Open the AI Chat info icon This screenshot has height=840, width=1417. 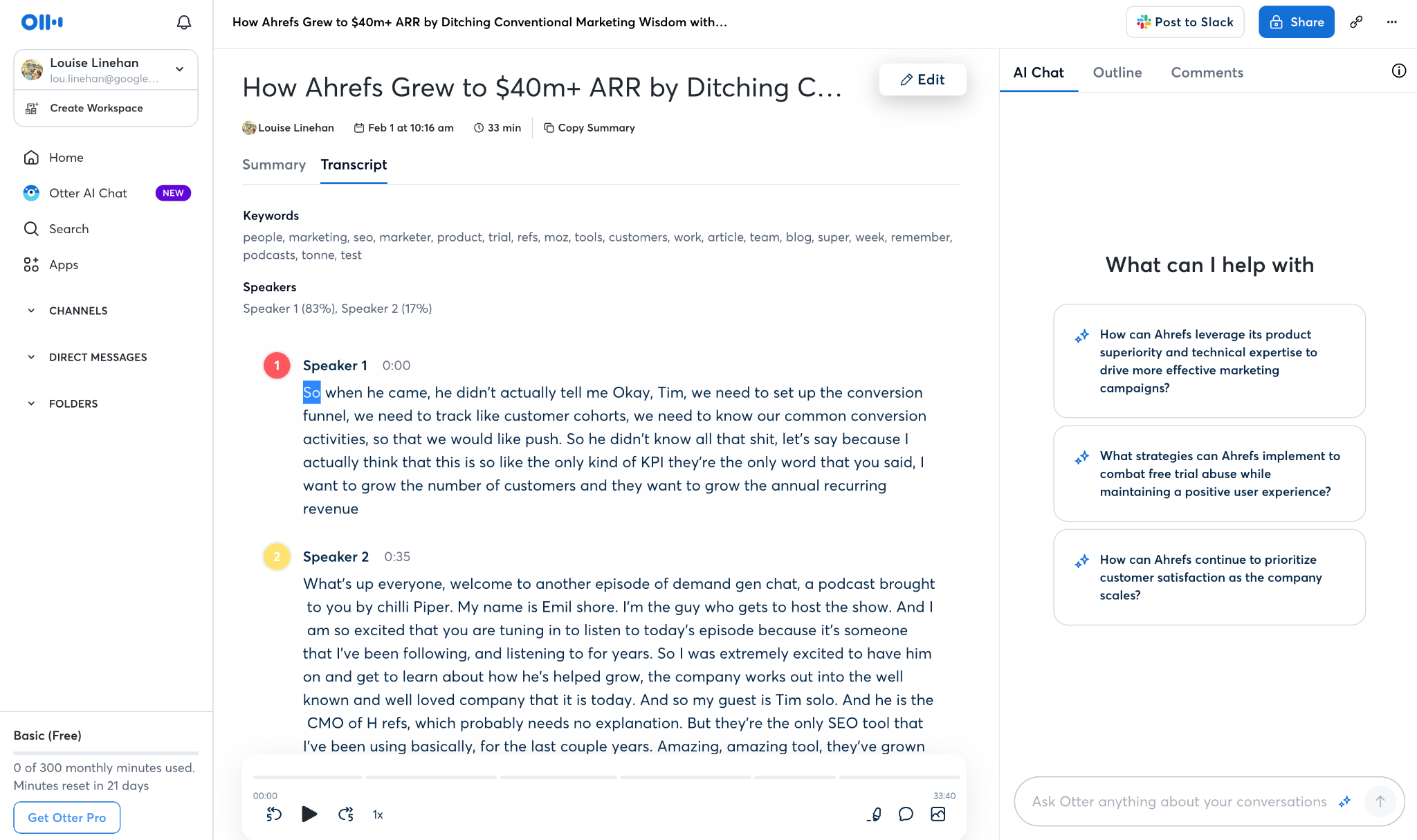(1400, 71)
